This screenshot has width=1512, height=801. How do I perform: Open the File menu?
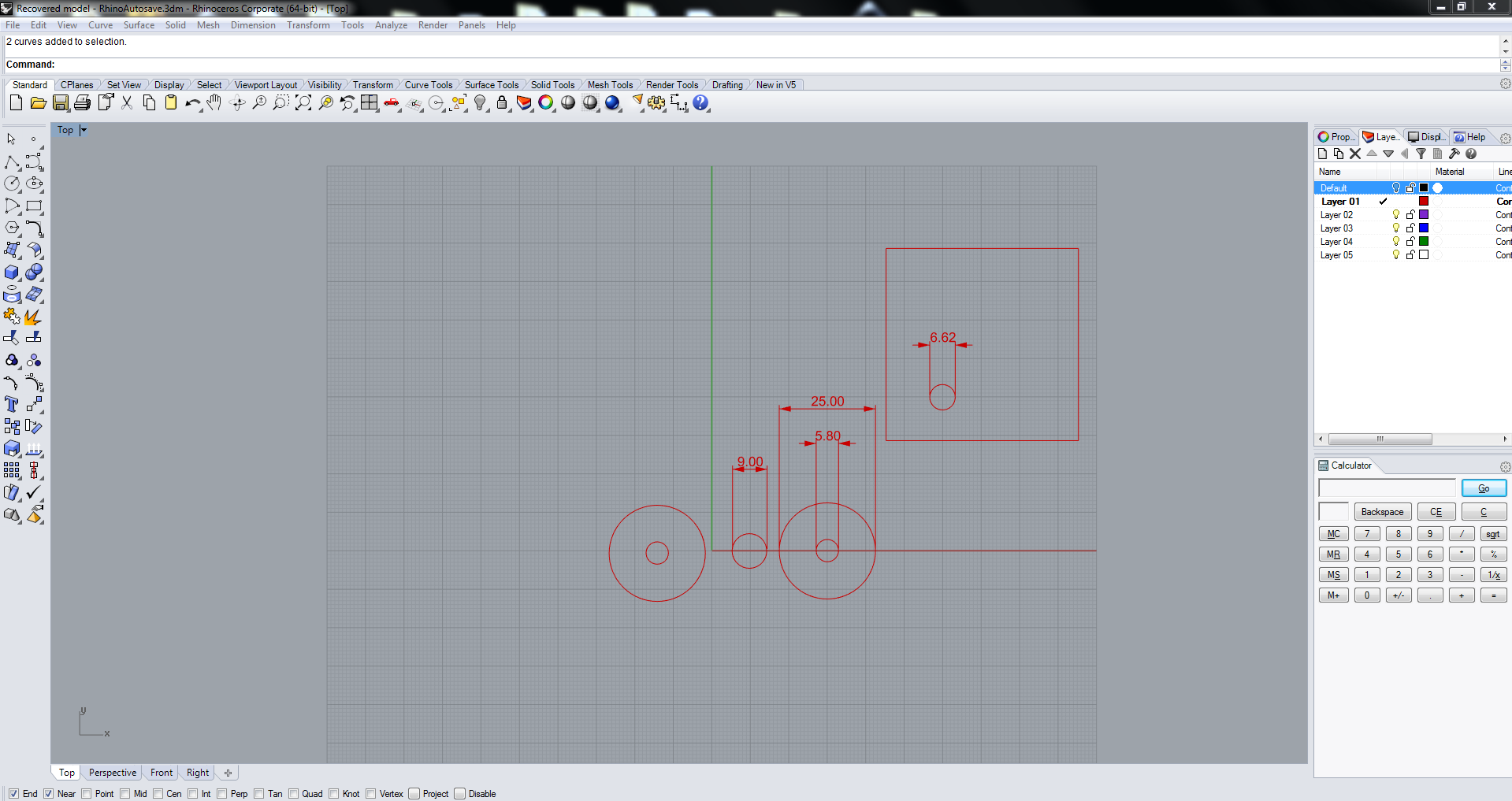point(13,25)
